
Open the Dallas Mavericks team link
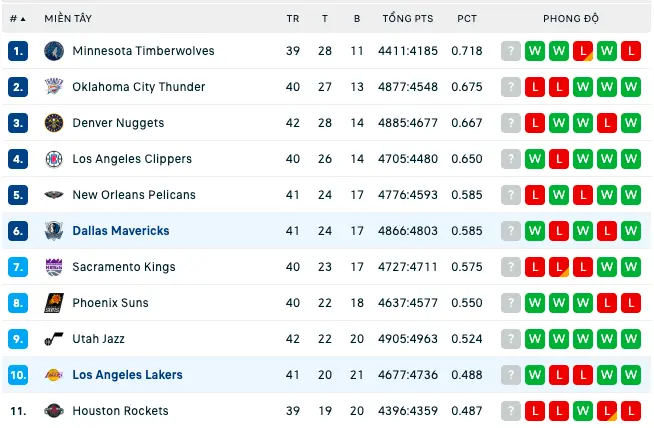(121, 231)
